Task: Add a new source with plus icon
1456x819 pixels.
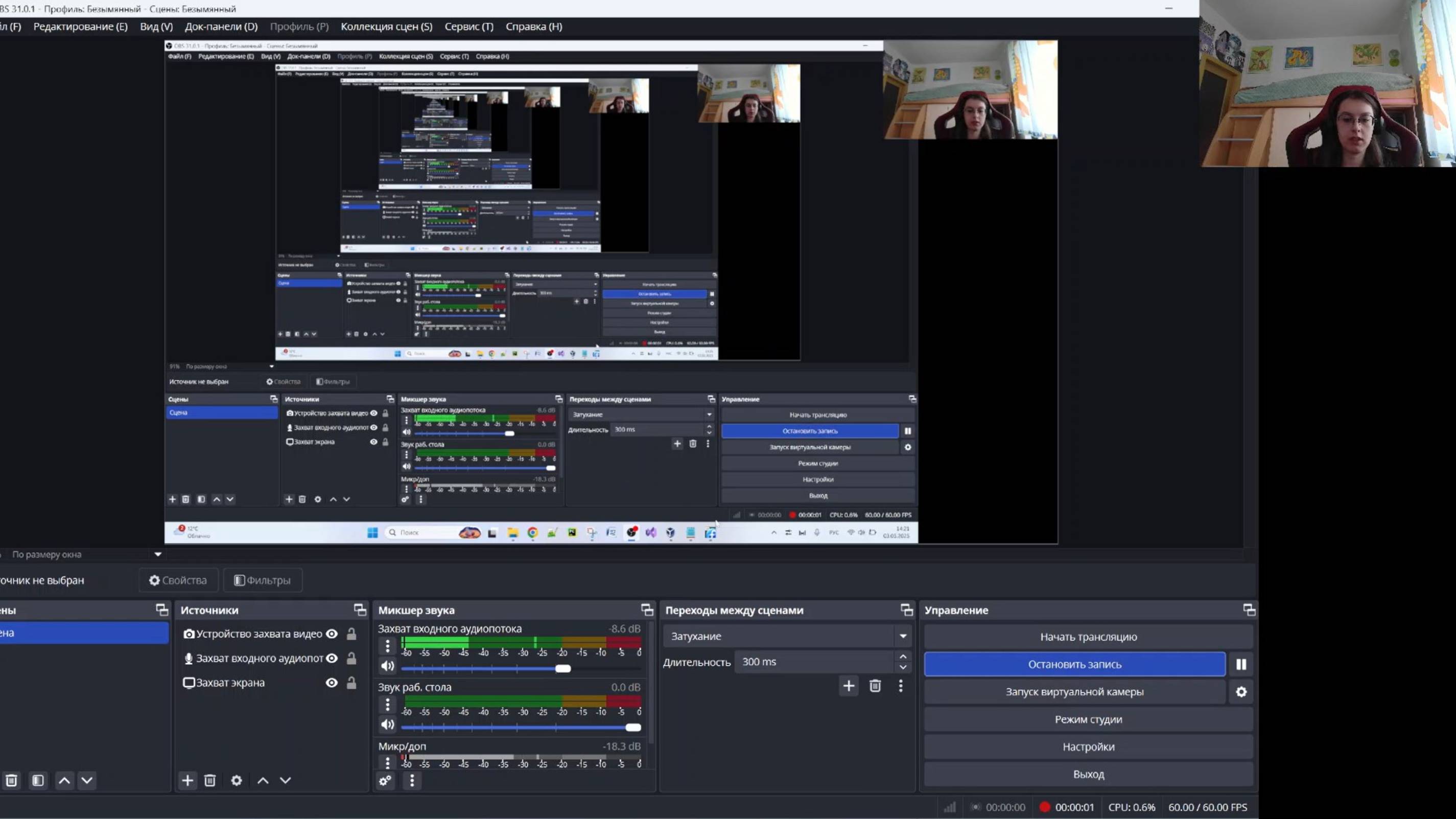Action: point(187,781)
